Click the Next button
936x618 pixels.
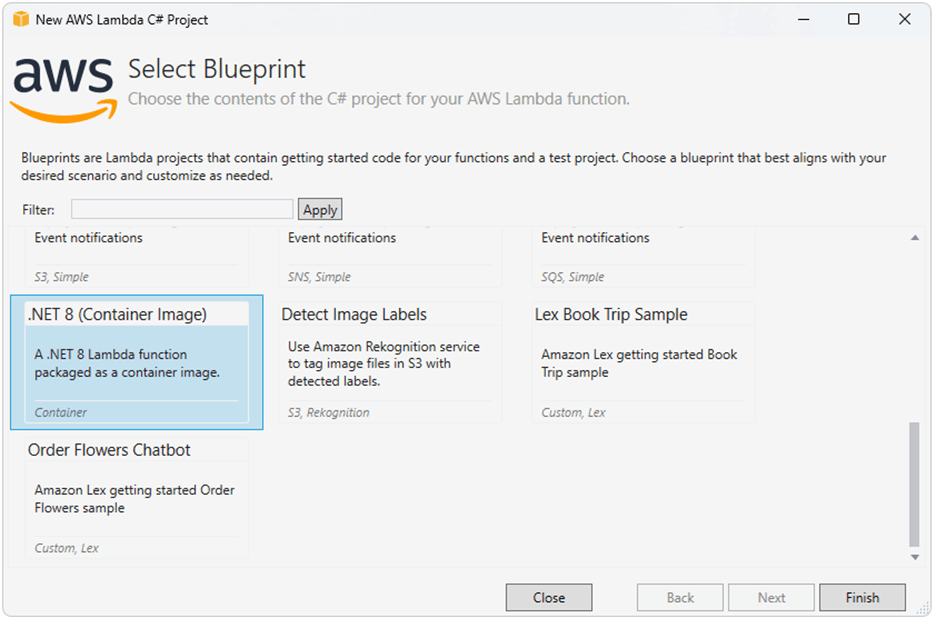771,597
